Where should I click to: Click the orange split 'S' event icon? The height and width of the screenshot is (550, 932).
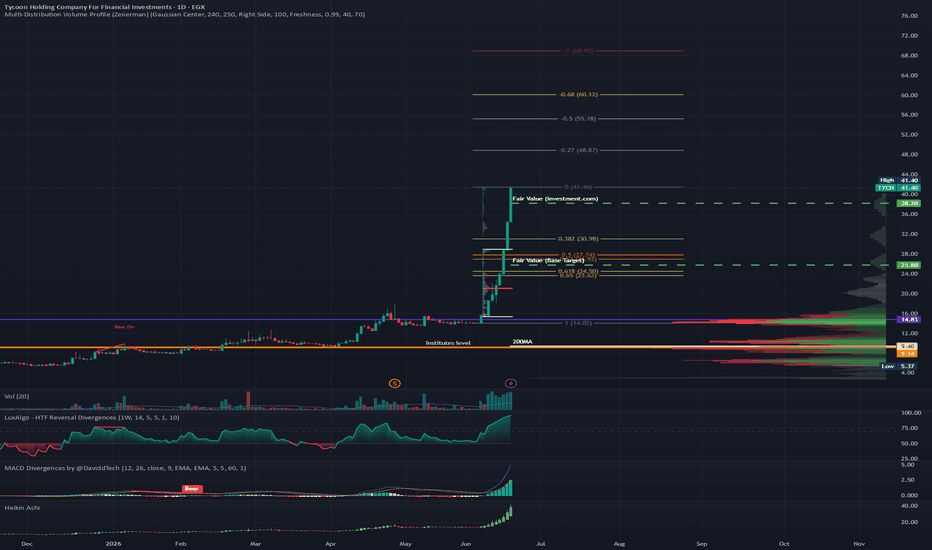(394, 384)
